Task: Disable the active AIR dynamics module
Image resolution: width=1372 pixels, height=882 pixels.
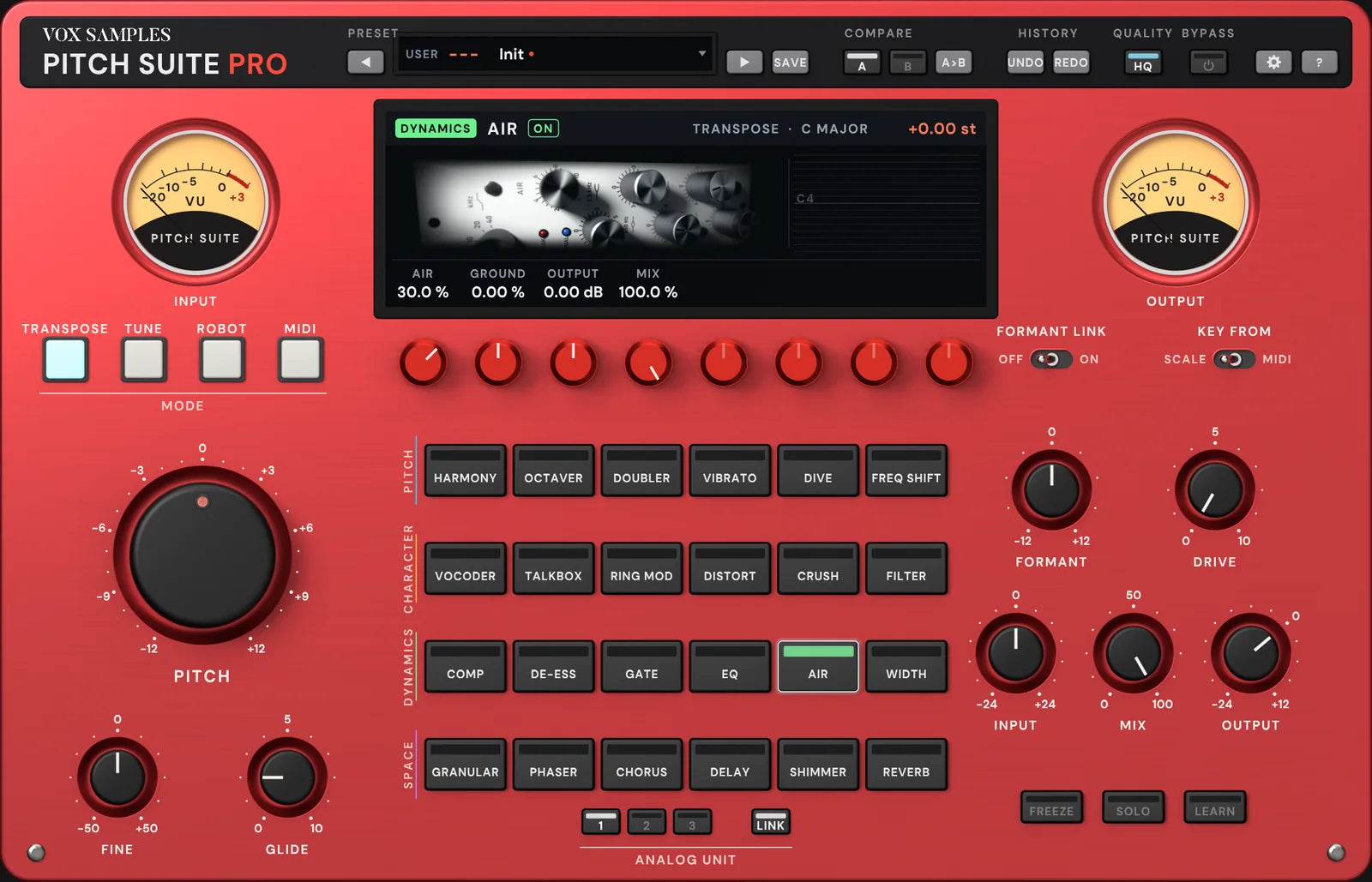Action: pyautogui.click(x=818, y=666)
